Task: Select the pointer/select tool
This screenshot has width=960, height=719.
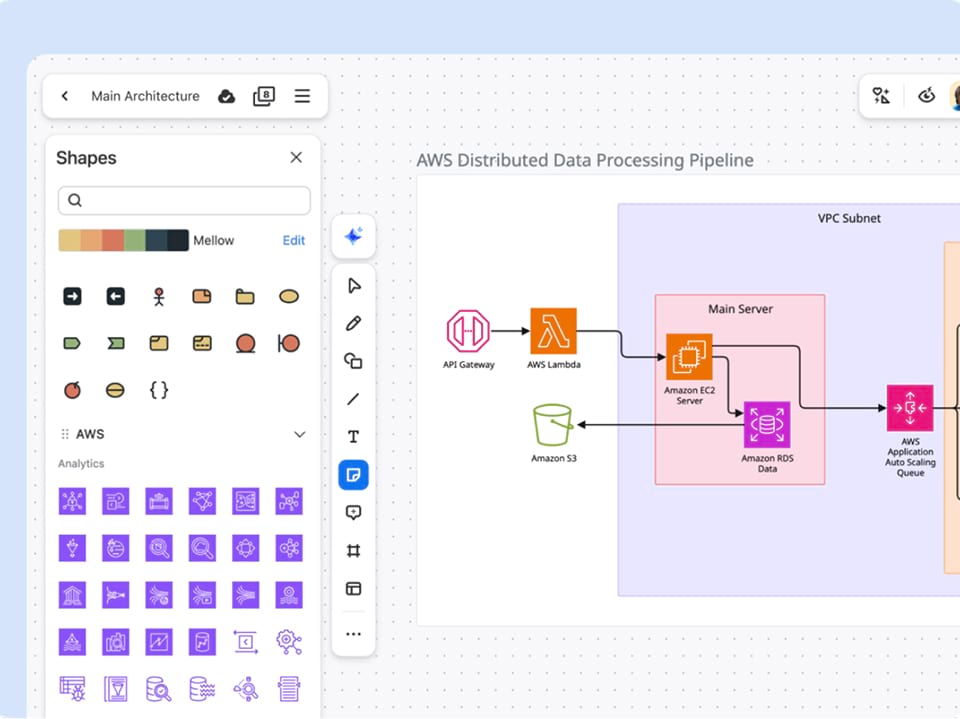Action: 353,286
